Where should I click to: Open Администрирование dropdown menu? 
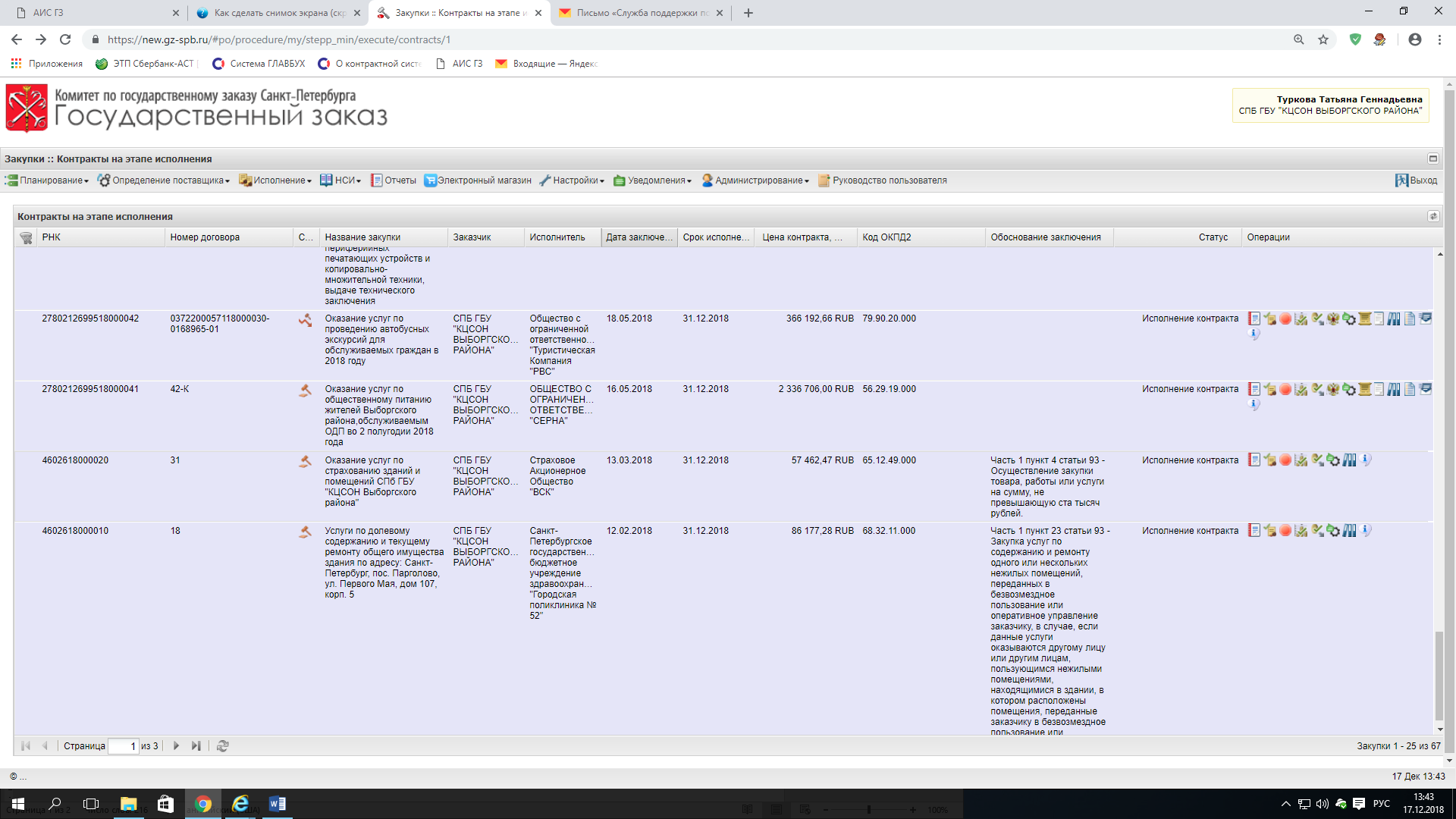tap(755, 180)
